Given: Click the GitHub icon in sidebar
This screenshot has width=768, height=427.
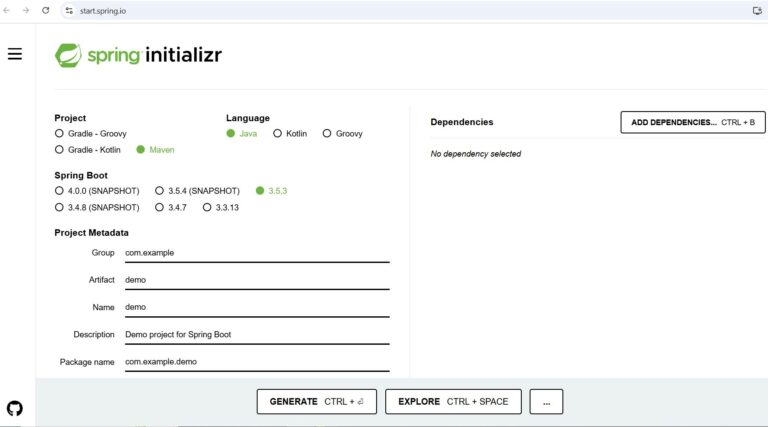Looking at the screenshot, I should coord(15,408).
